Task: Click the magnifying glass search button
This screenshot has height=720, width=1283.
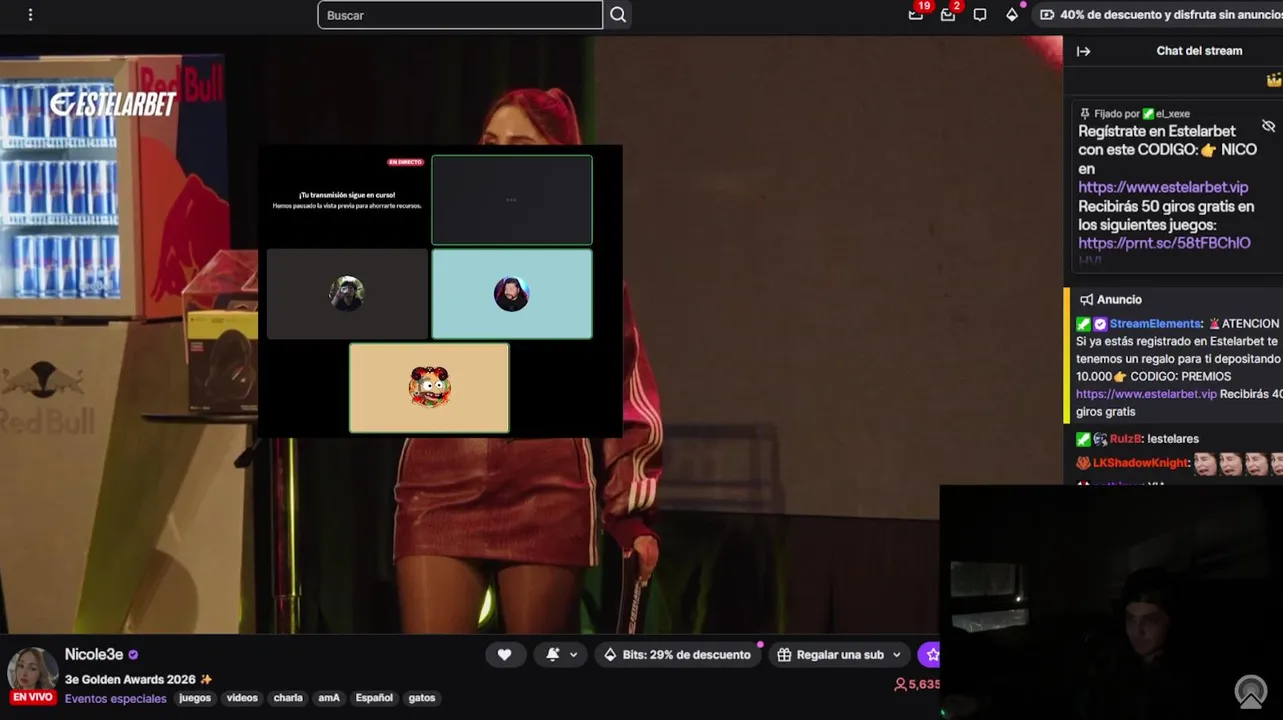Action: [x=618, y=15]
